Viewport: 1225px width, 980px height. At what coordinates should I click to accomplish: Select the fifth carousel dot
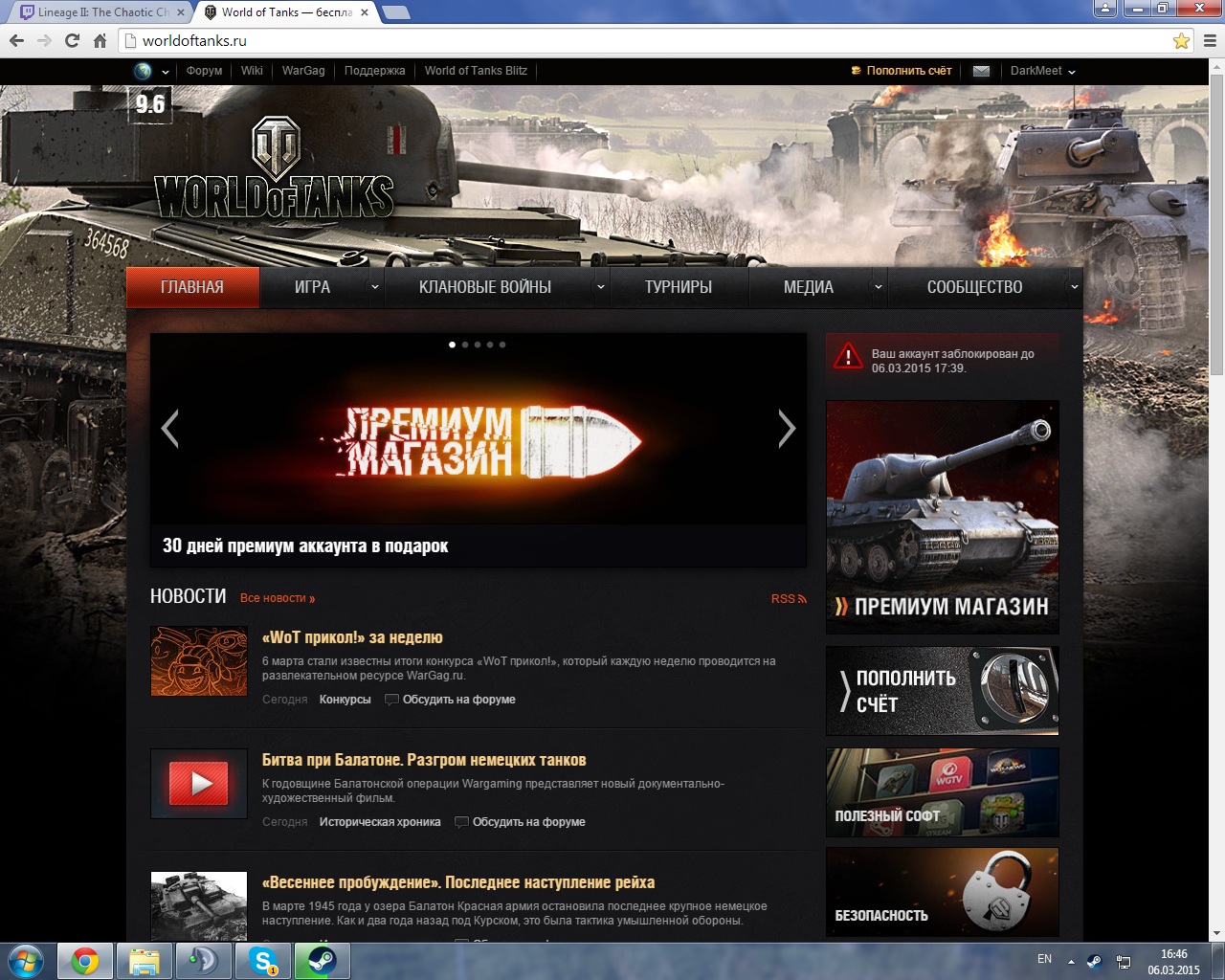502,345
